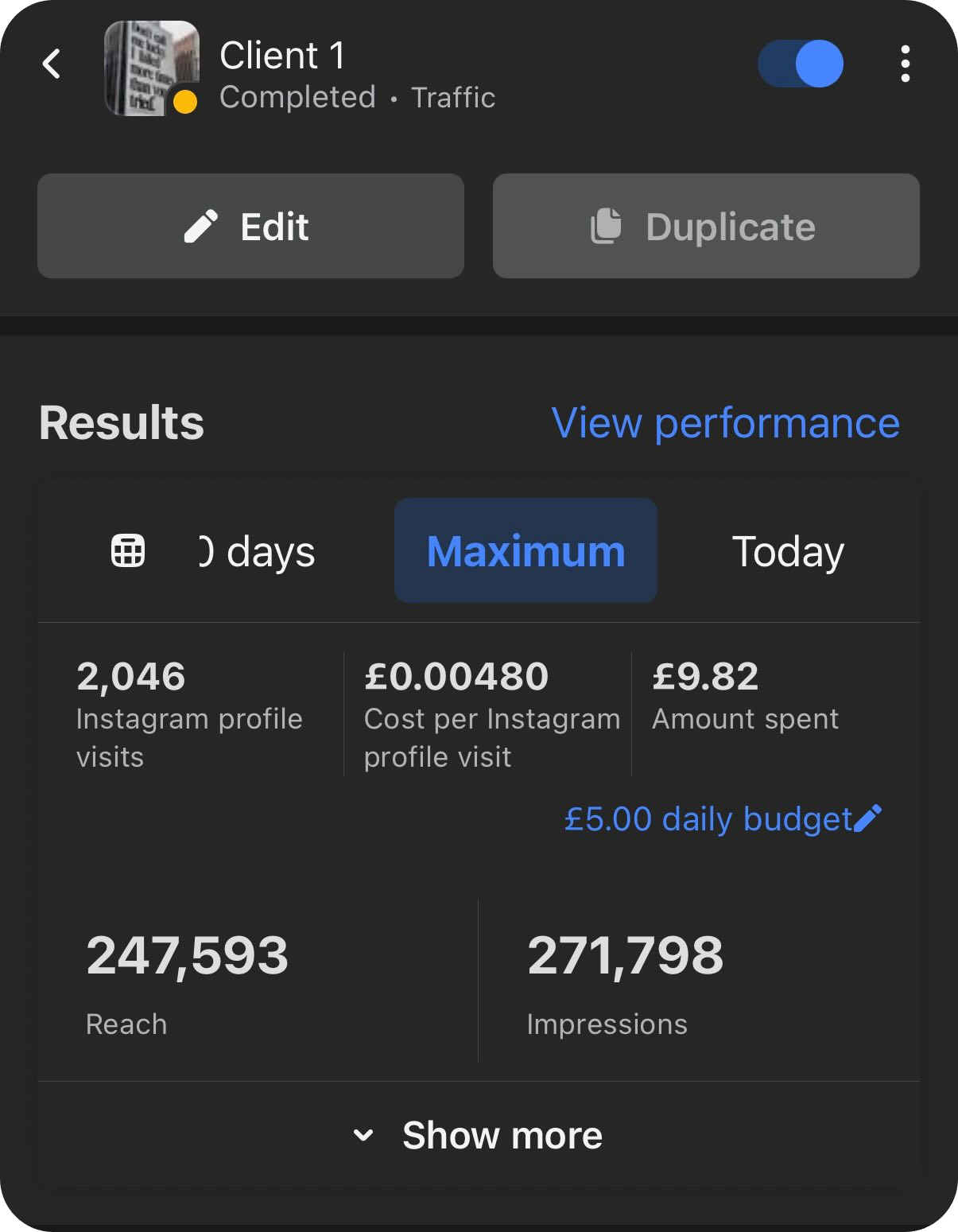Open View performance link
The image size is (958, 1232).
coord(725,422)
